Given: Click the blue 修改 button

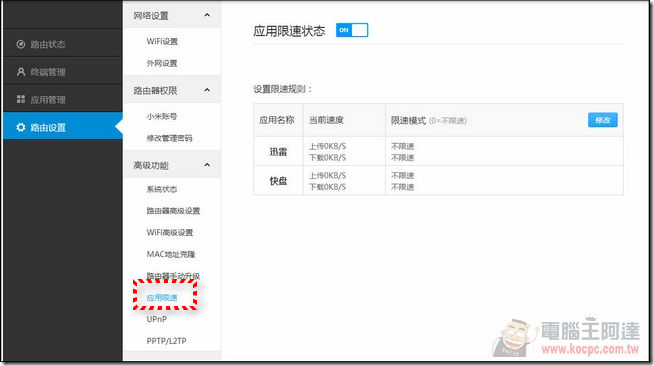Looking at the screenshot, I should tap(603, 120).
